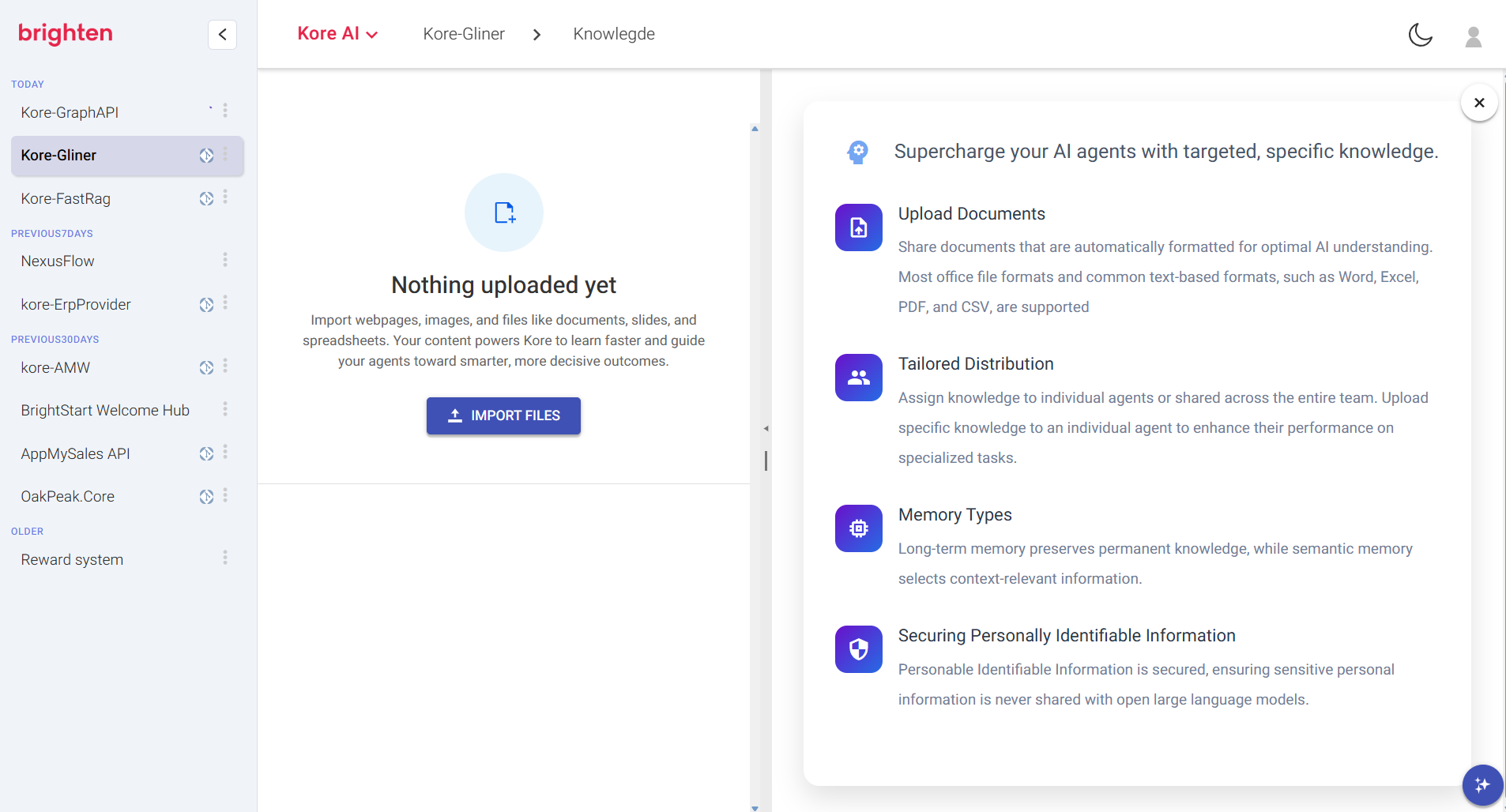This screenshot has height=812, width=1506.
Task: Open more options for NexusFlow
Action: [x=225, y=260]
